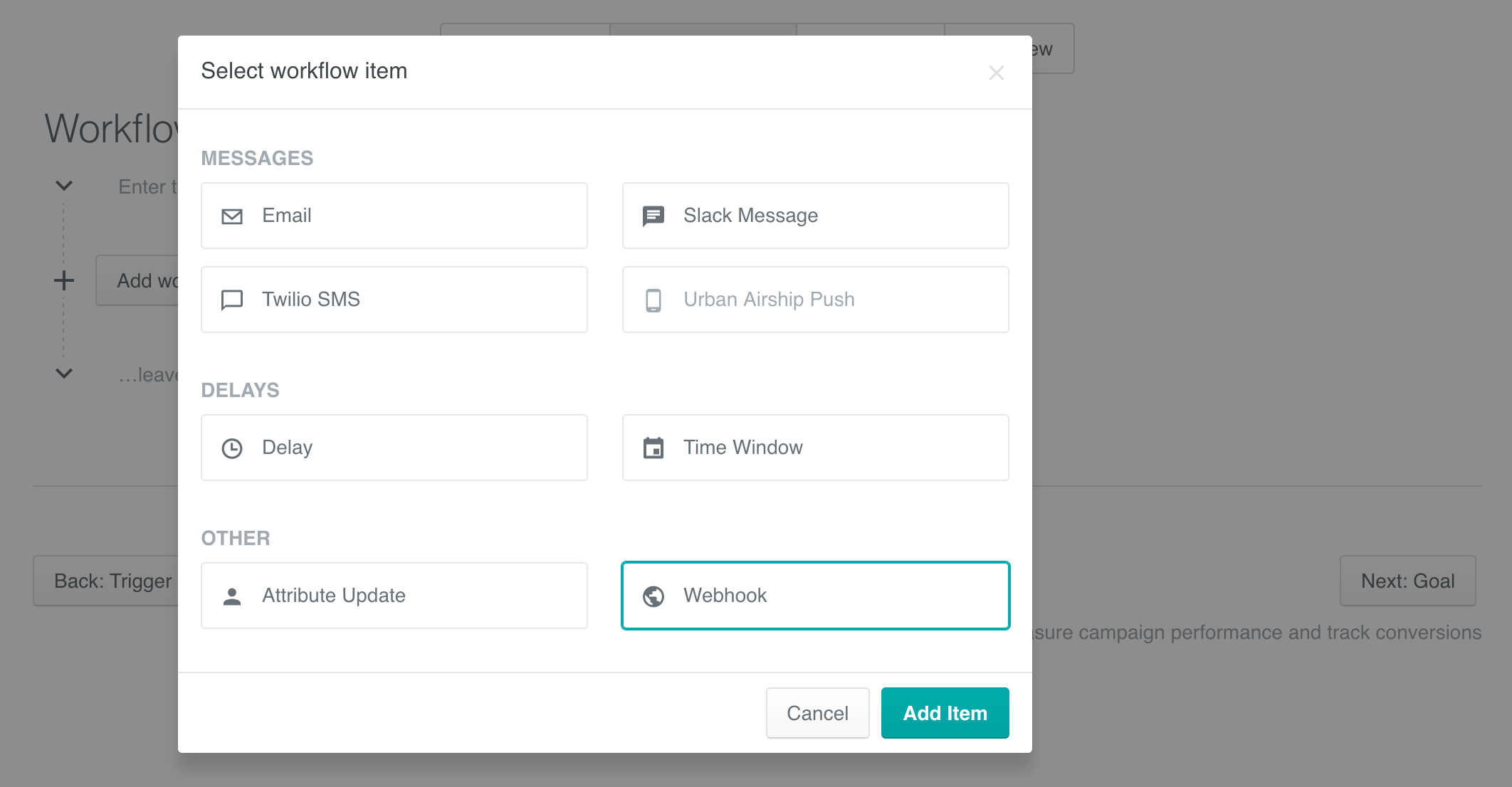Select Attribute Update as the workflow item
Image resolution: width=1512 pixels, height=787 pixels.
pos(394,596)
